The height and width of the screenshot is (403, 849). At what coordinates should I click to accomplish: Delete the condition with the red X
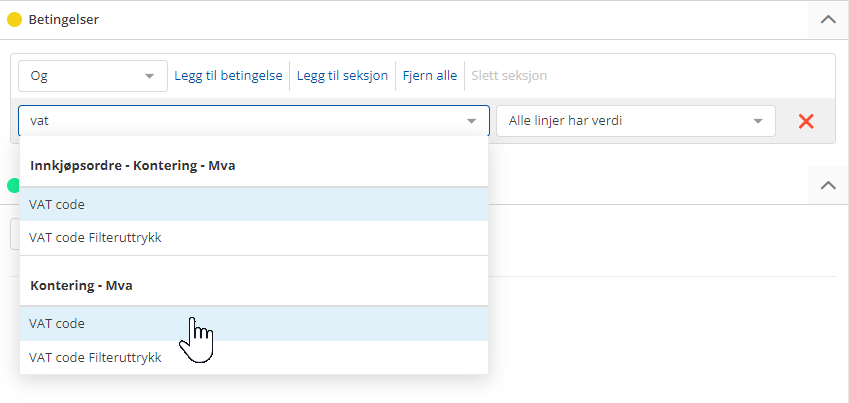(x=805, y=121)
